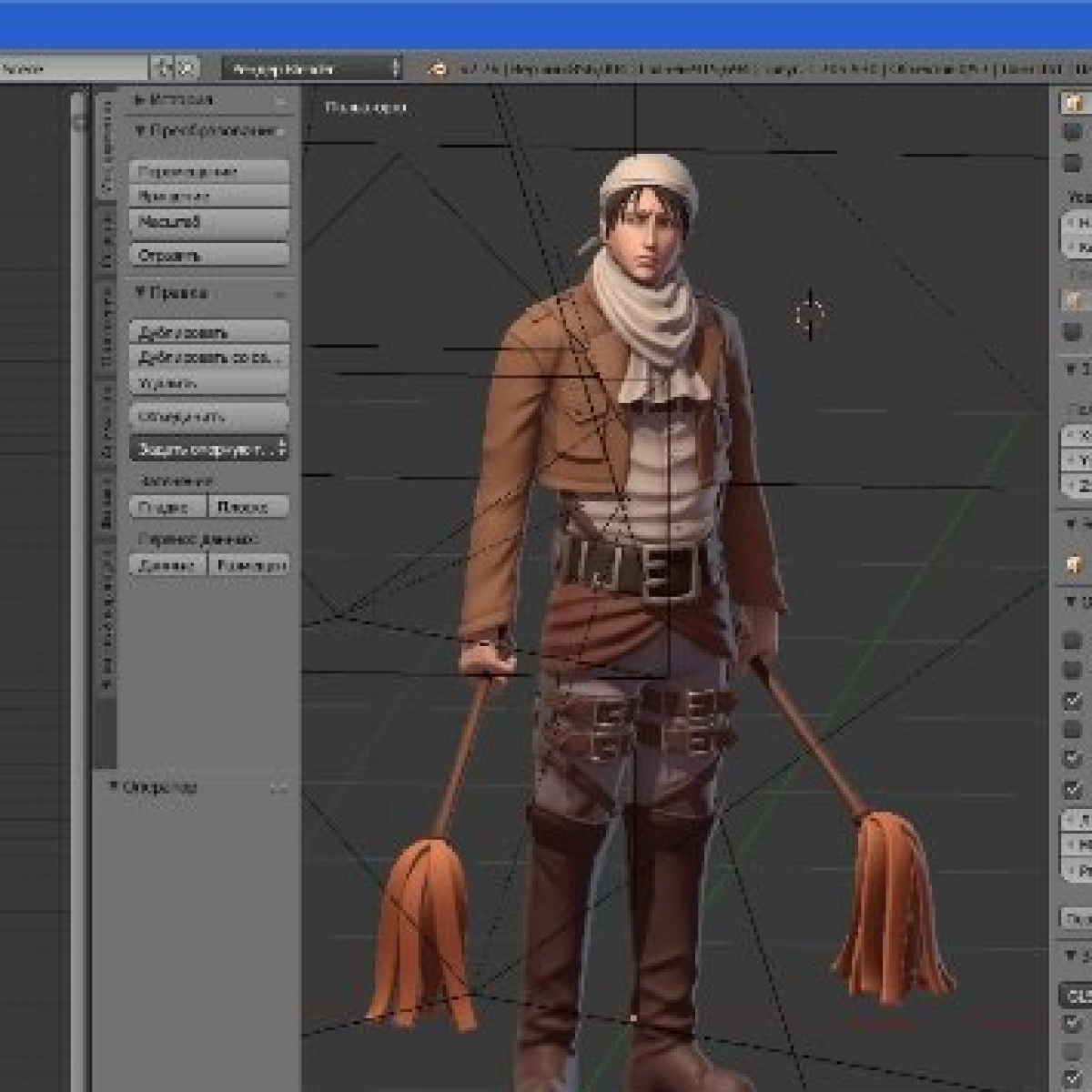Click the grip handle of the Правка panel
This screenshot has width=1092, height=1092.
280,293
